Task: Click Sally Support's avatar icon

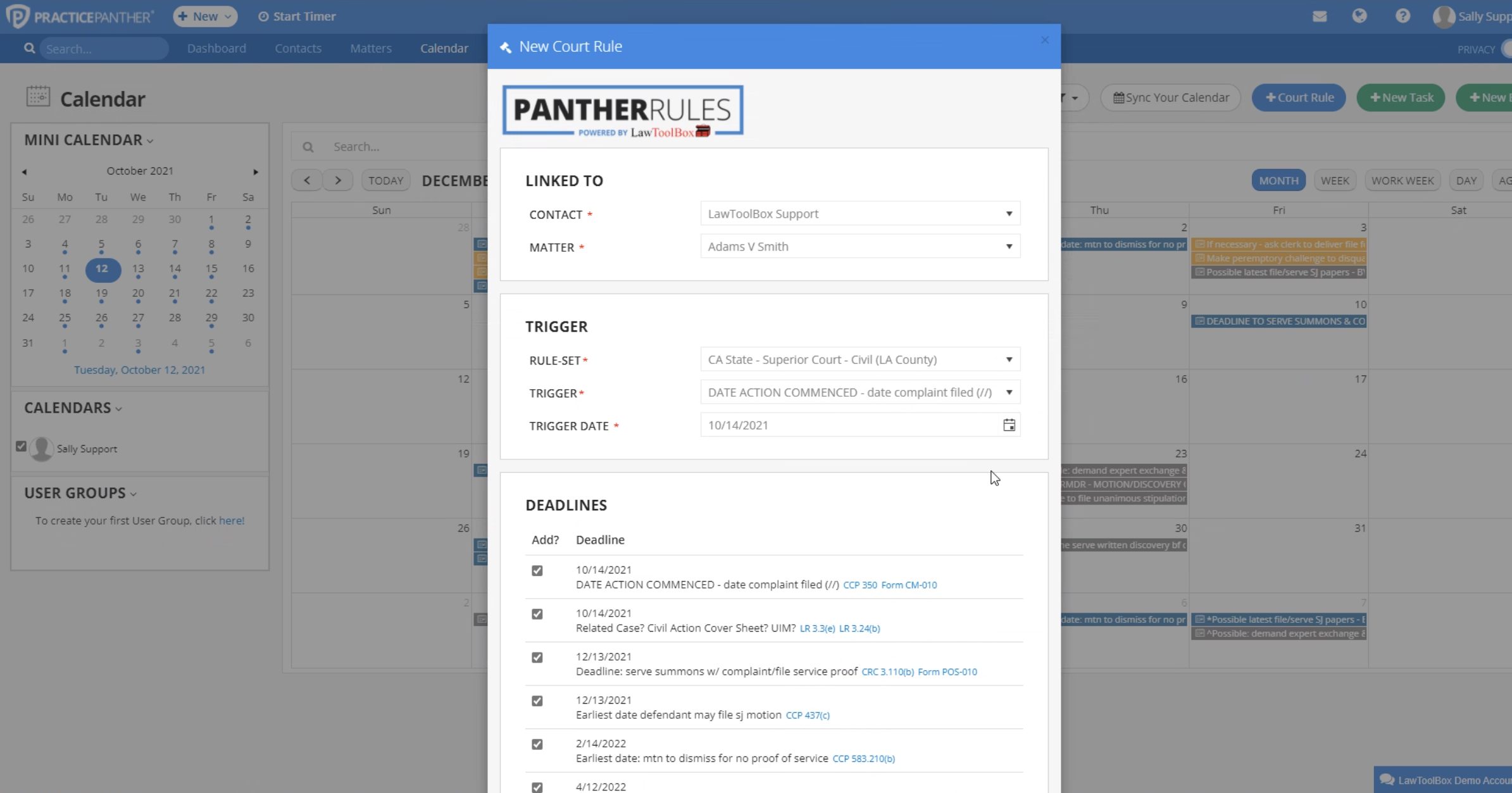Action: click(x=1444, y=16)
